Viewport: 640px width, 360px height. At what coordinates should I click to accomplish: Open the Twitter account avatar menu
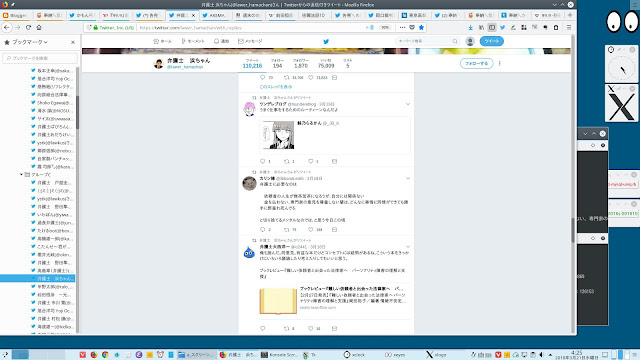[x=470, y=41]
